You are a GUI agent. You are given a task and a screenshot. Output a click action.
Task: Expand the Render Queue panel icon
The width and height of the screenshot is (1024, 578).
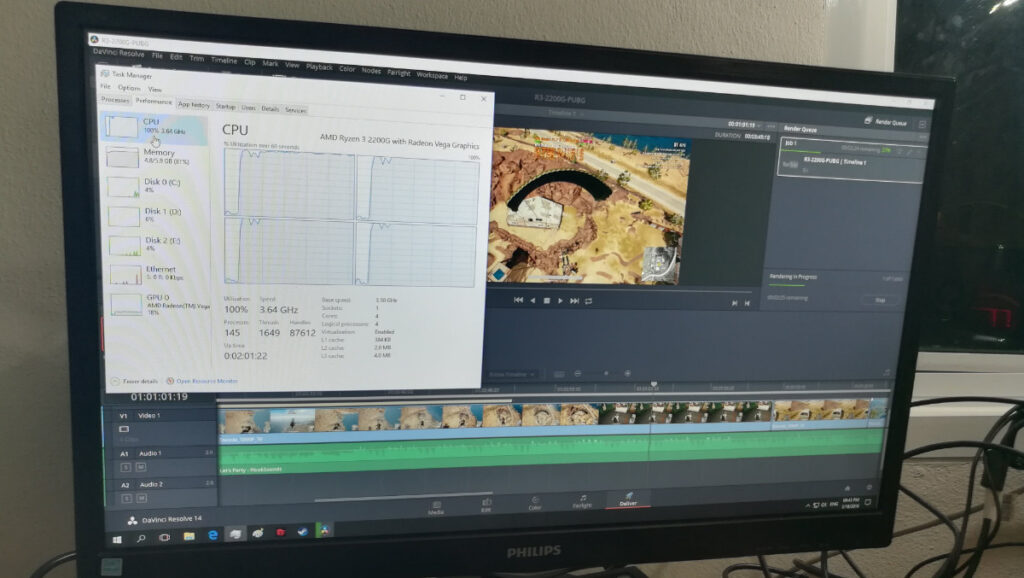[x=921, y=124]
